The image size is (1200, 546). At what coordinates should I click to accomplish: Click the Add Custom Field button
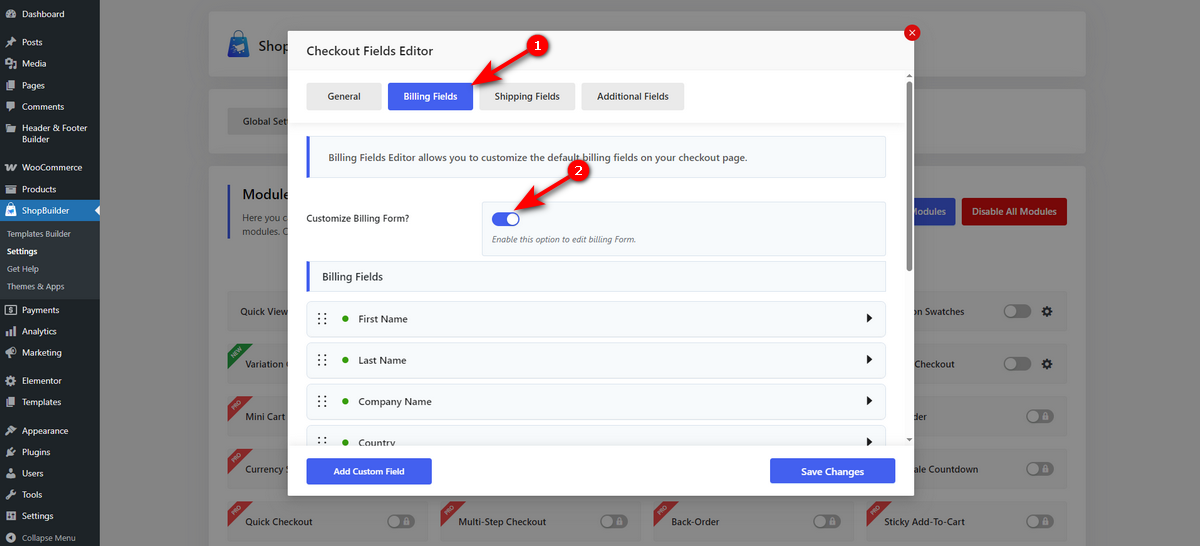click(369, 471)
